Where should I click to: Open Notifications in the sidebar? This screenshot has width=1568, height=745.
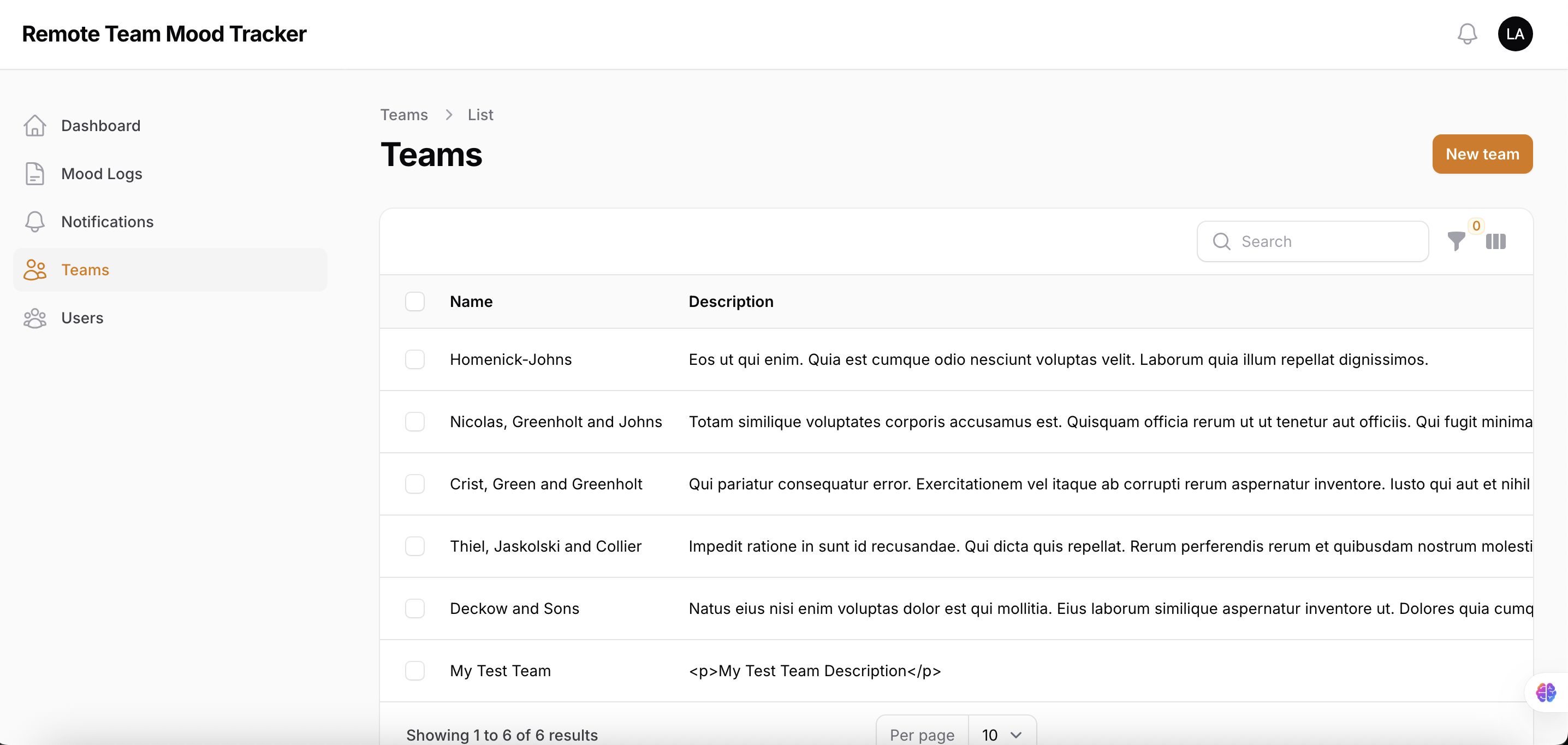click(107, 222)
